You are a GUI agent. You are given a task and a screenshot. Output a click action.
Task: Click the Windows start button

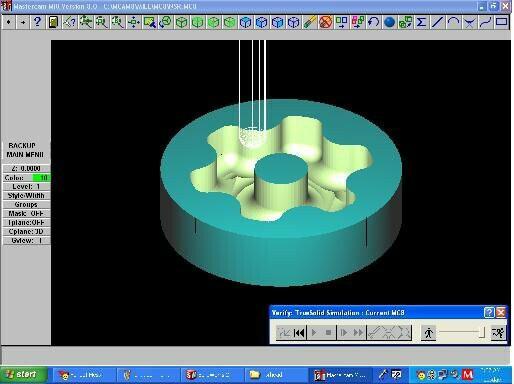coord(23,375)
